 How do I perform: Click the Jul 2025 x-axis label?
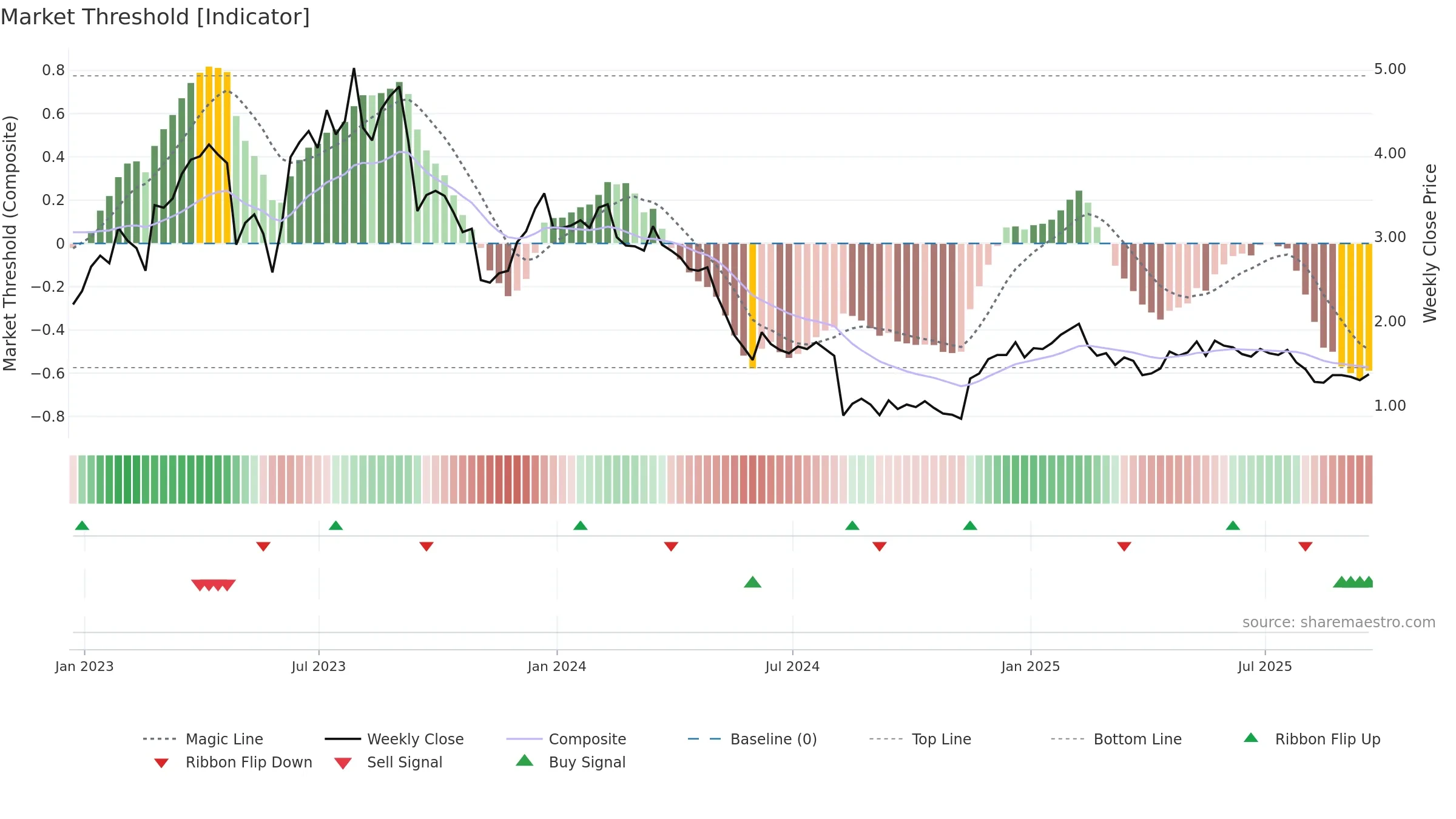pos(1265,666)
